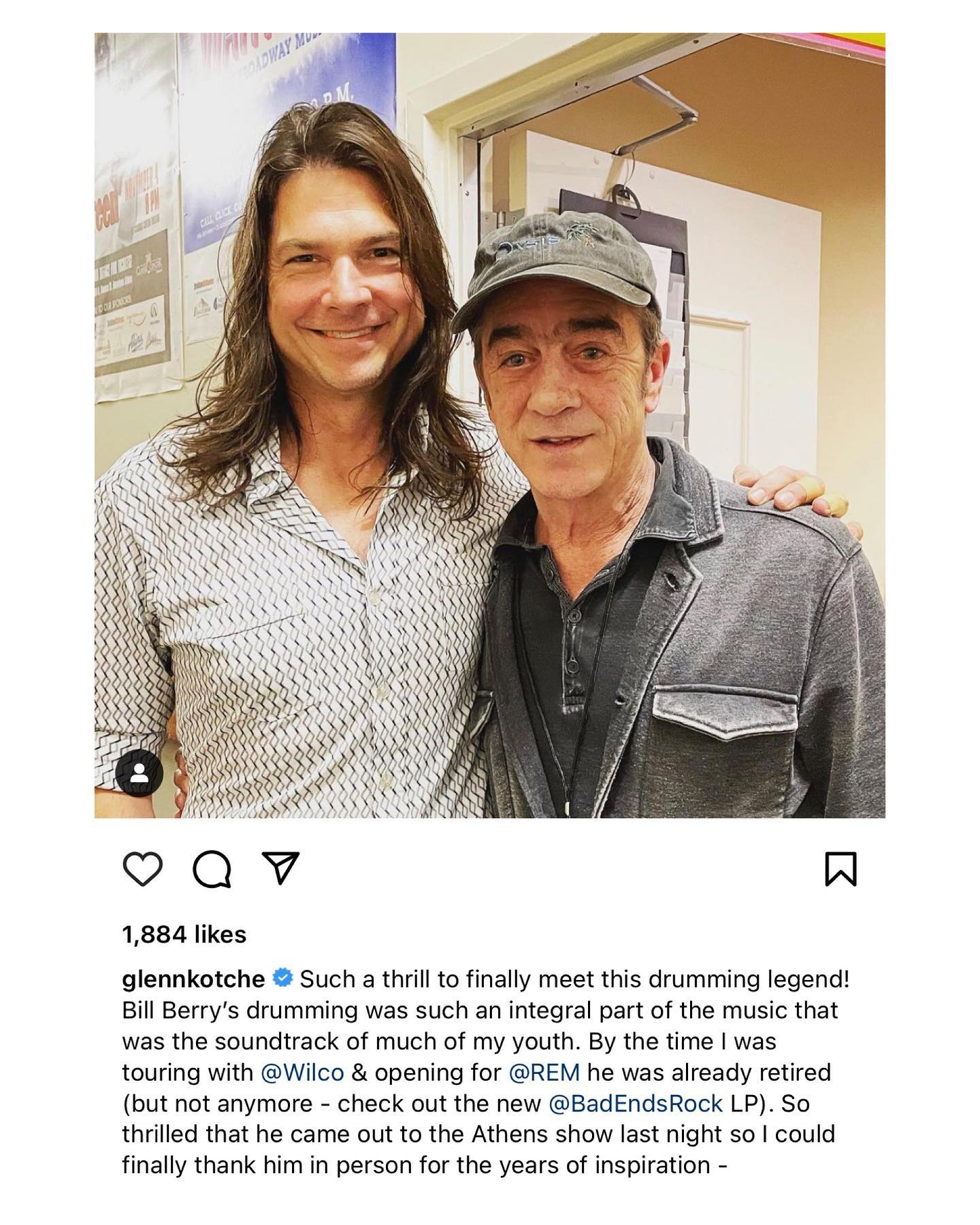This screenshot has width=980, height=1225.
Task: Follow the @Wilco mention link
Action: [x=303, y=1072]
